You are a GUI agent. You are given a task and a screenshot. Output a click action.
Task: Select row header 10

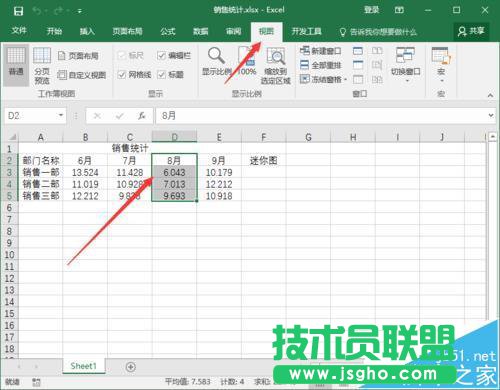coord(9,255)
